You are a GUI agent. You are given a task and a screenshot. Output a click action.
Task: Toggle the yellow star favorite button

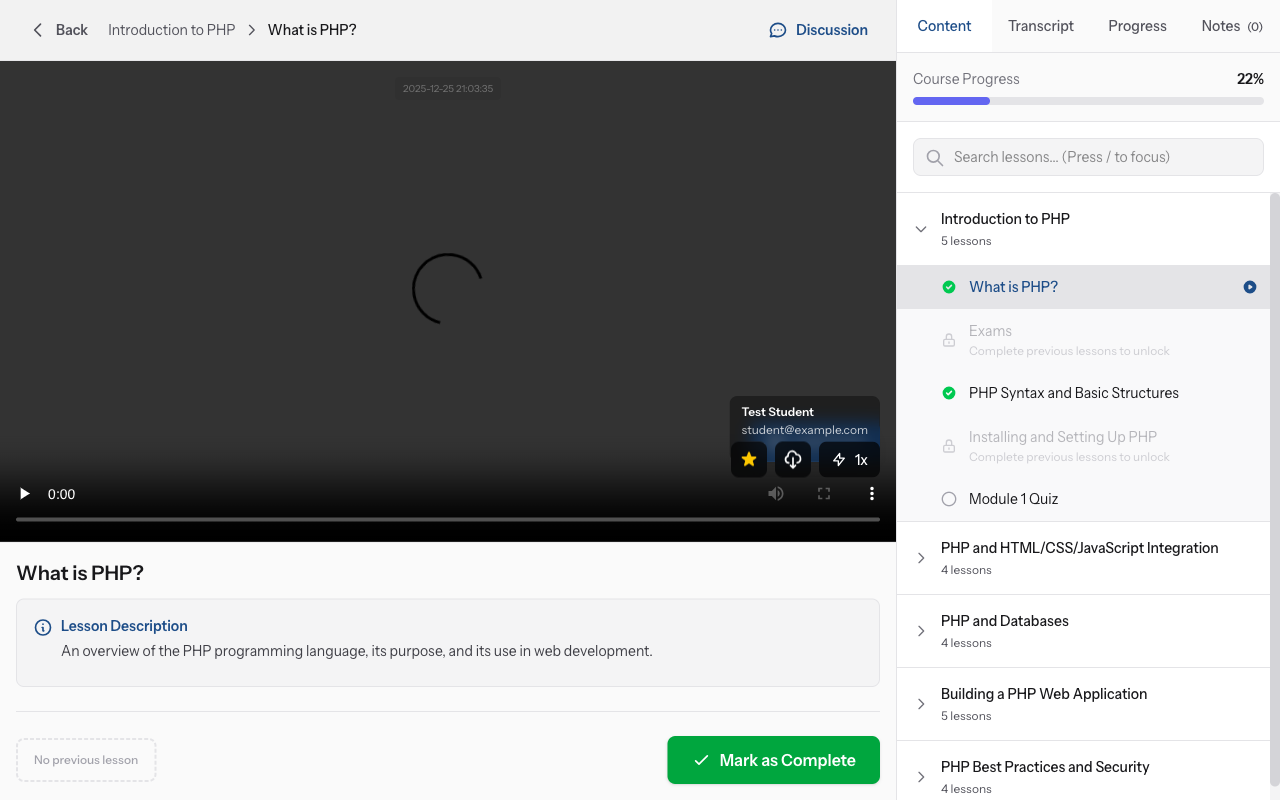tap(748, 459)
